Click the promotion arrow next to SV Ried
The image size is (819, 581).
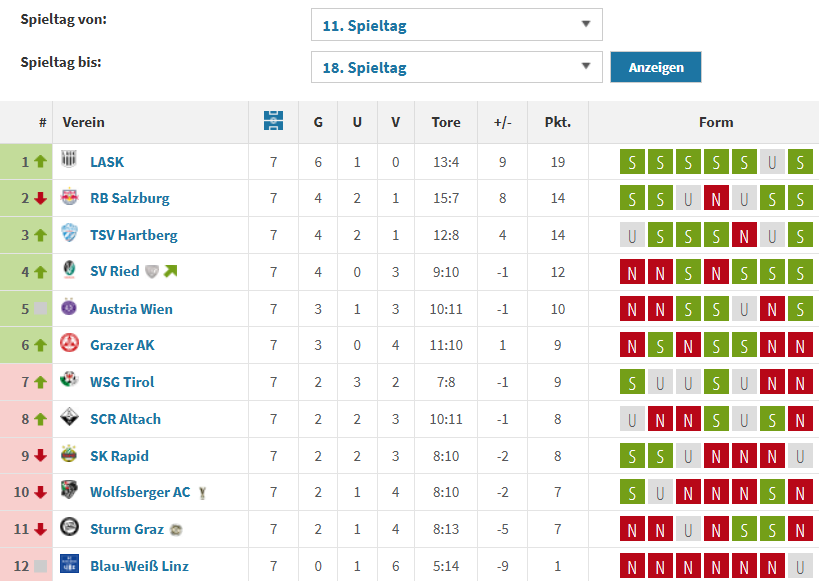coord(171,271)
